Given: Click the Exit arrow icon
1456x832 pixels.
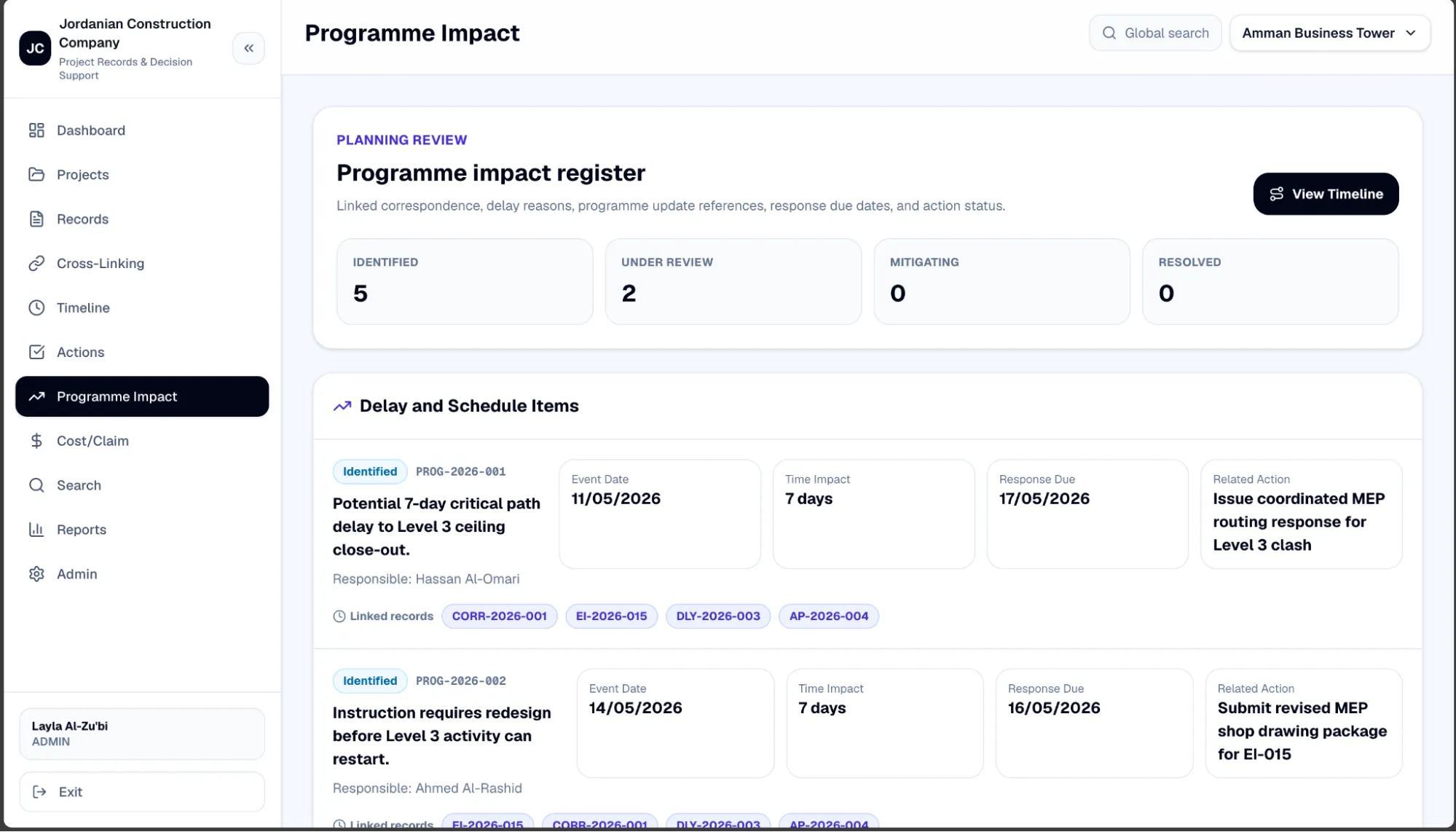Looking at the screenshot, I should (40, 792).
